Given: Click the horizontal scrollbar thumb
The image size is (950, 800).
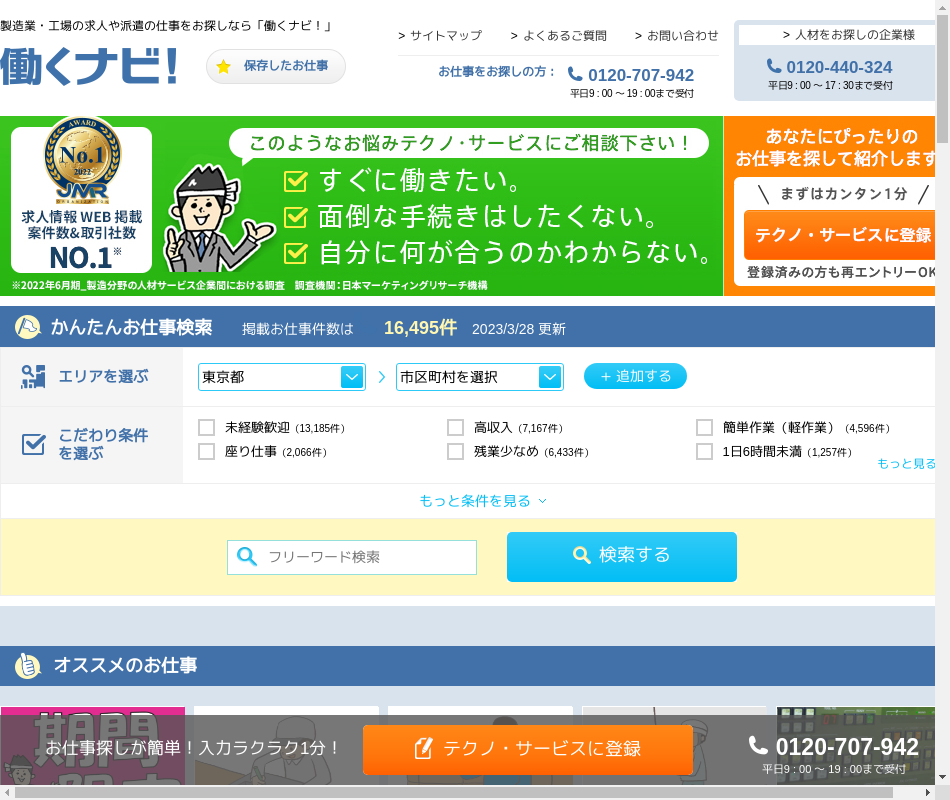Looking at the screenshot, I should [x=454, y=793].
